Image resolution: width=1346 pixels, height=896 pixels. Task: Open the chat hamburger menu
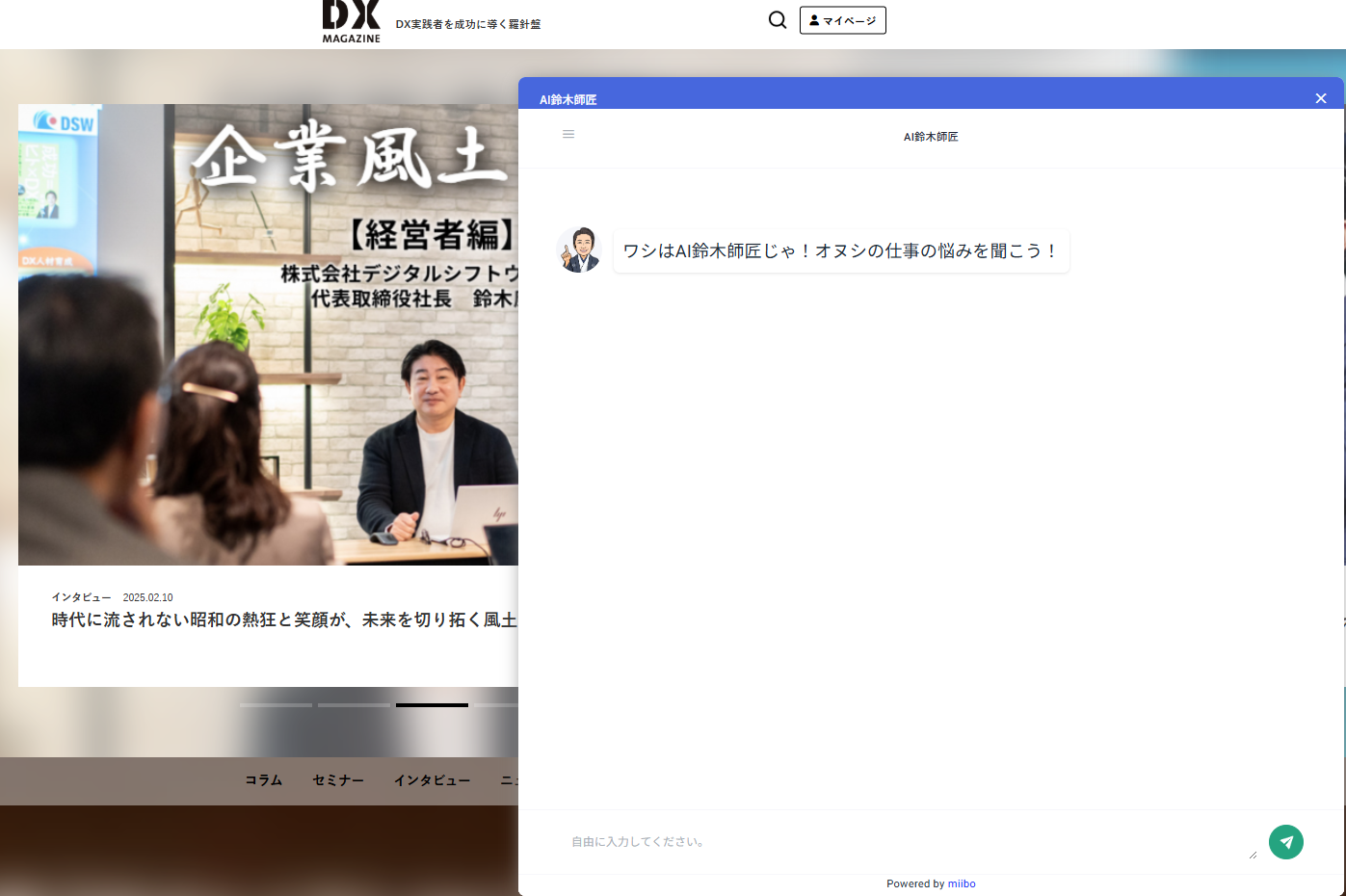(568, 135)
